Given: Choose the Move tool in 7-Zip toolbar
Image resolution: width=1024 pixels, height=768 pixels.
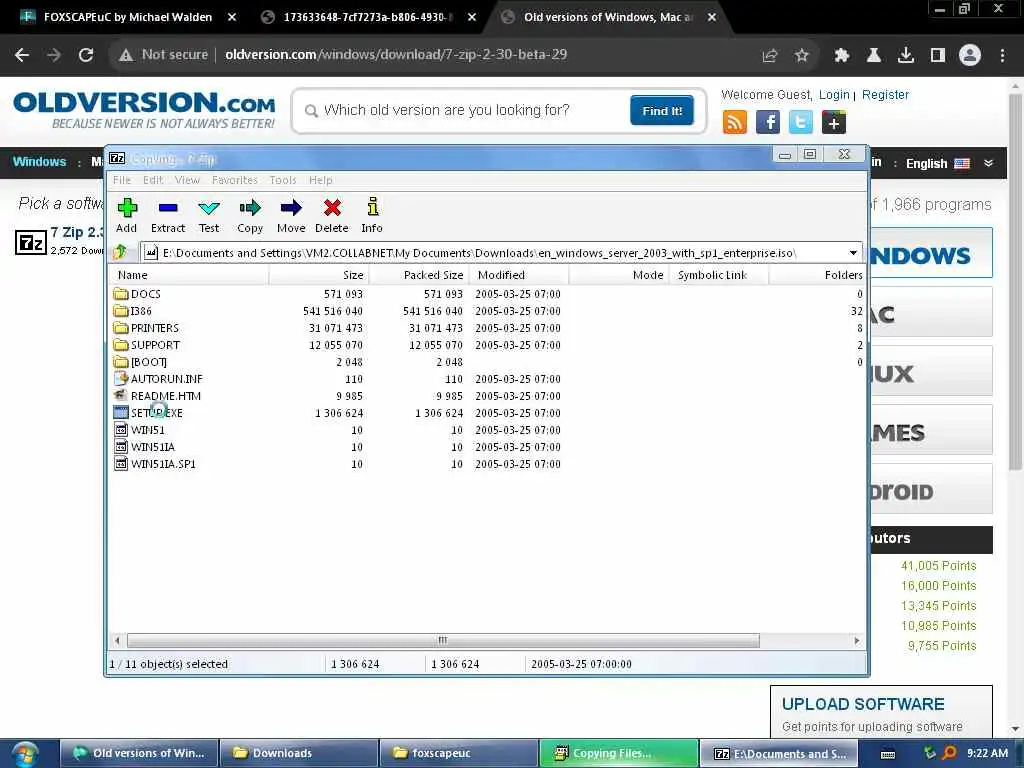Looking at the screenshot, I should (291, 216).
